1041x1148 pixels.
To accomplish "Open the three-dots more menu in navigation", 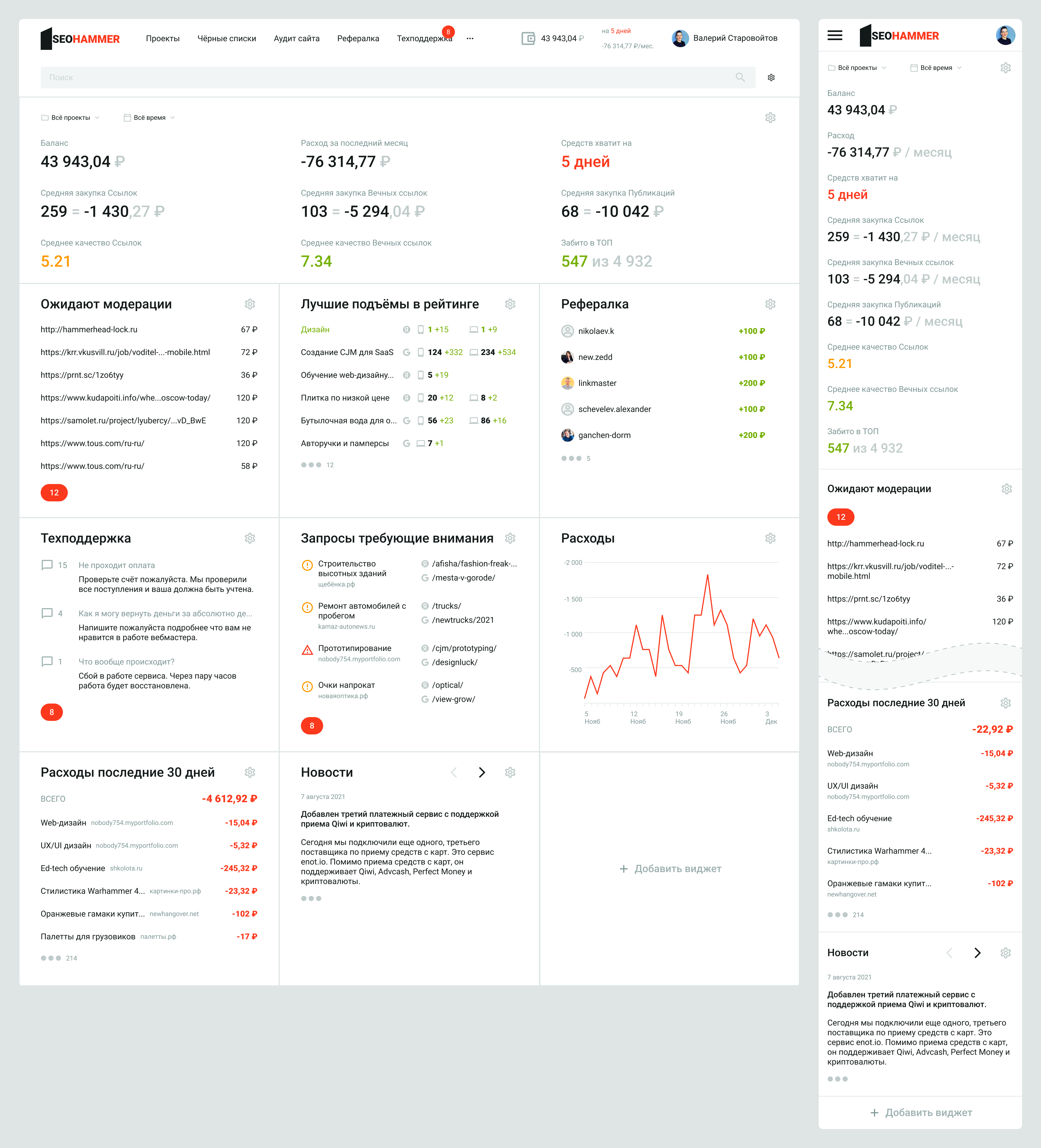I will [470, 39].
